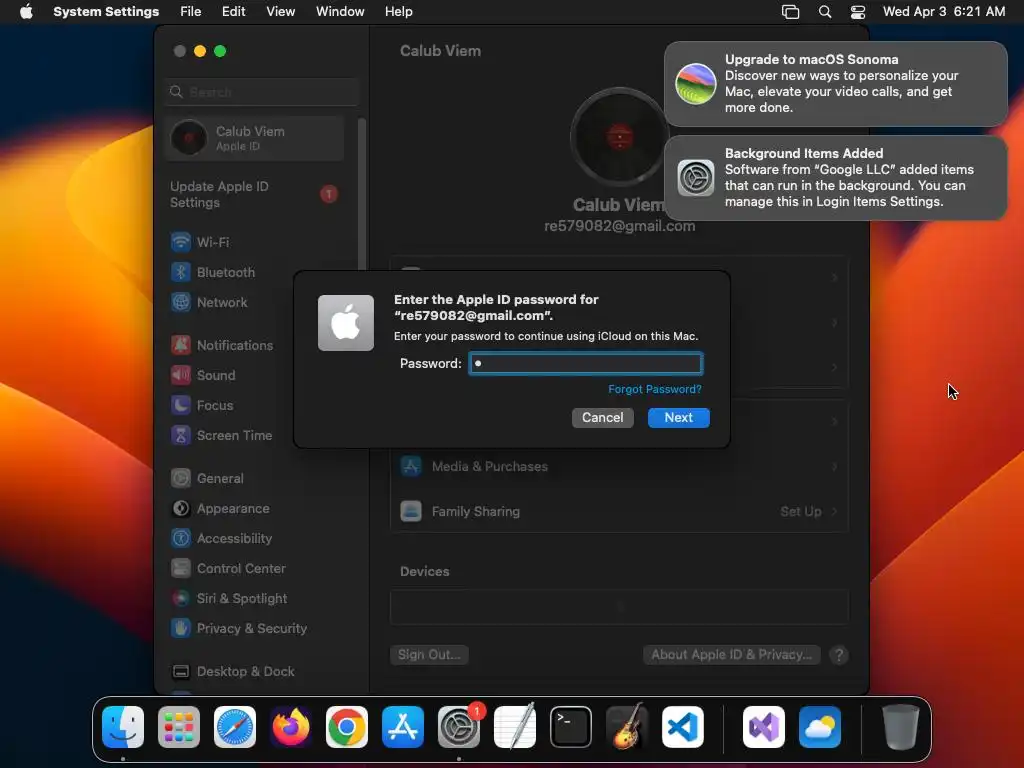Viewport: 1024px width, 768px height.
Task: Open Family Sharing Set Up row
Action: tap(619, 511)
